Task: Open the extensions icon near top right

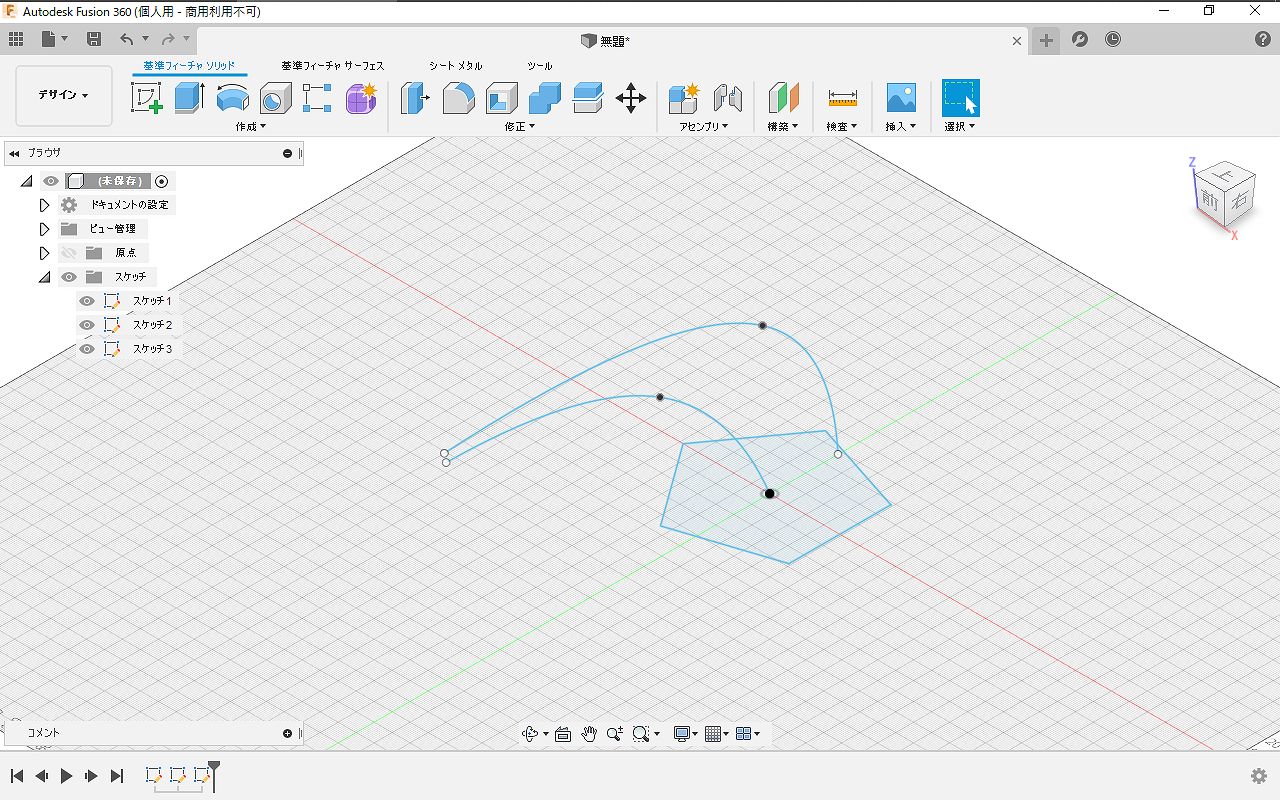Action: click(1080, 40)
